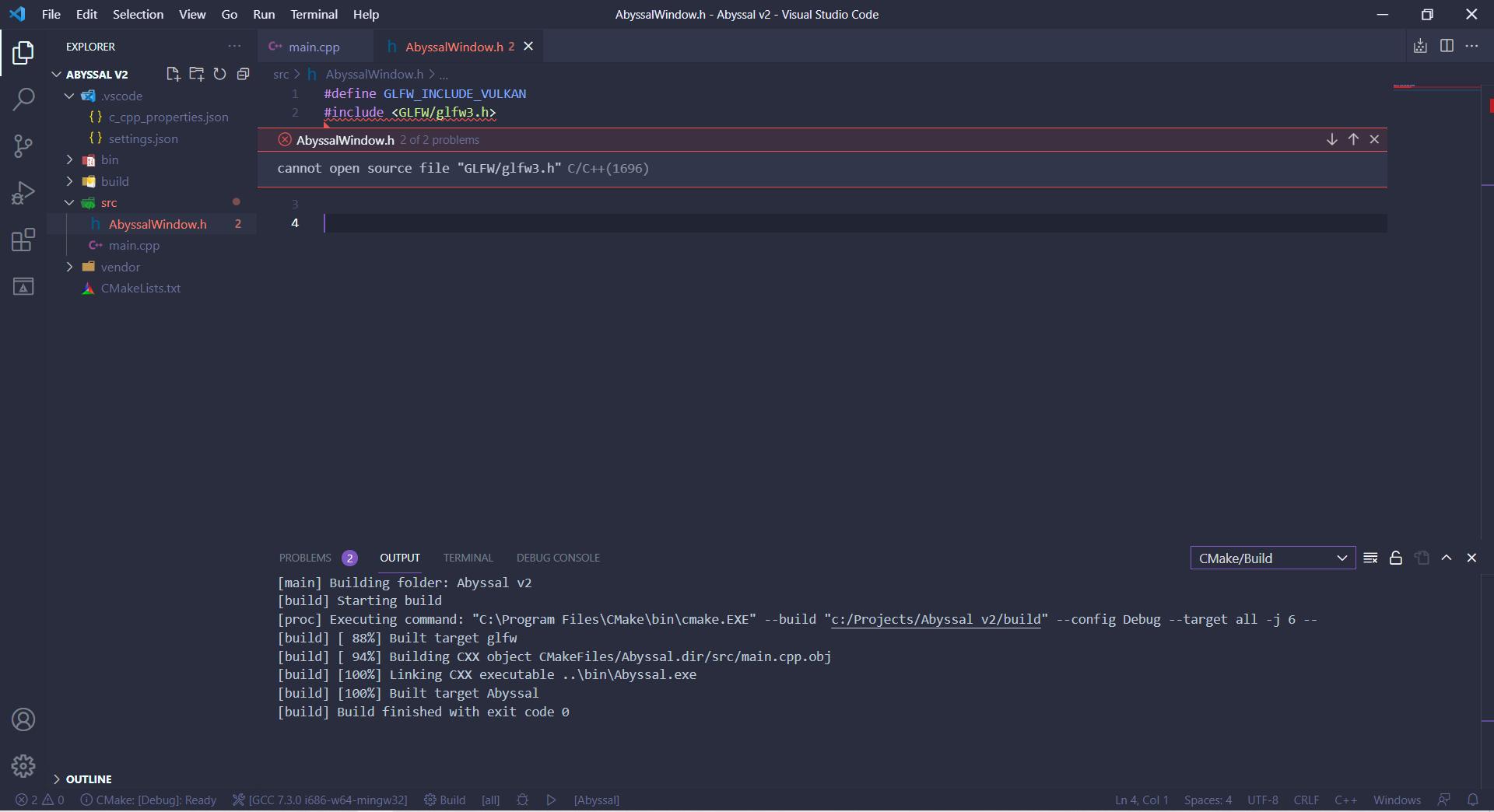The height and width of the screenshot is (812, 1494).
Task: Switch to the main.cpp tab
Action: click(314, 47)
